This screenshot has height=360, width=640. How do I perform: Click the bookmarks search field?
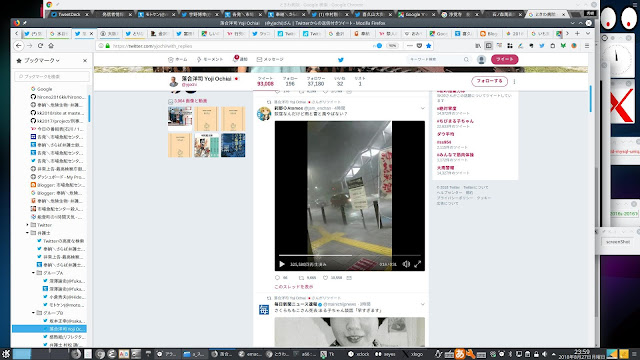(52, 76)
